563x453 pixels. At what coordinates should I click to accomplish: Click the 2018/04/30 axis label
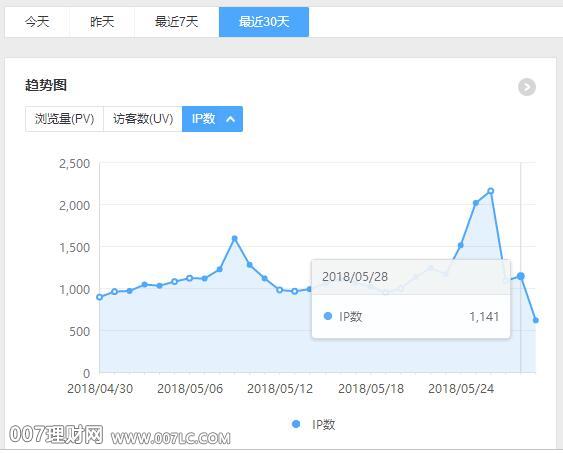click(x=100, y=388)
